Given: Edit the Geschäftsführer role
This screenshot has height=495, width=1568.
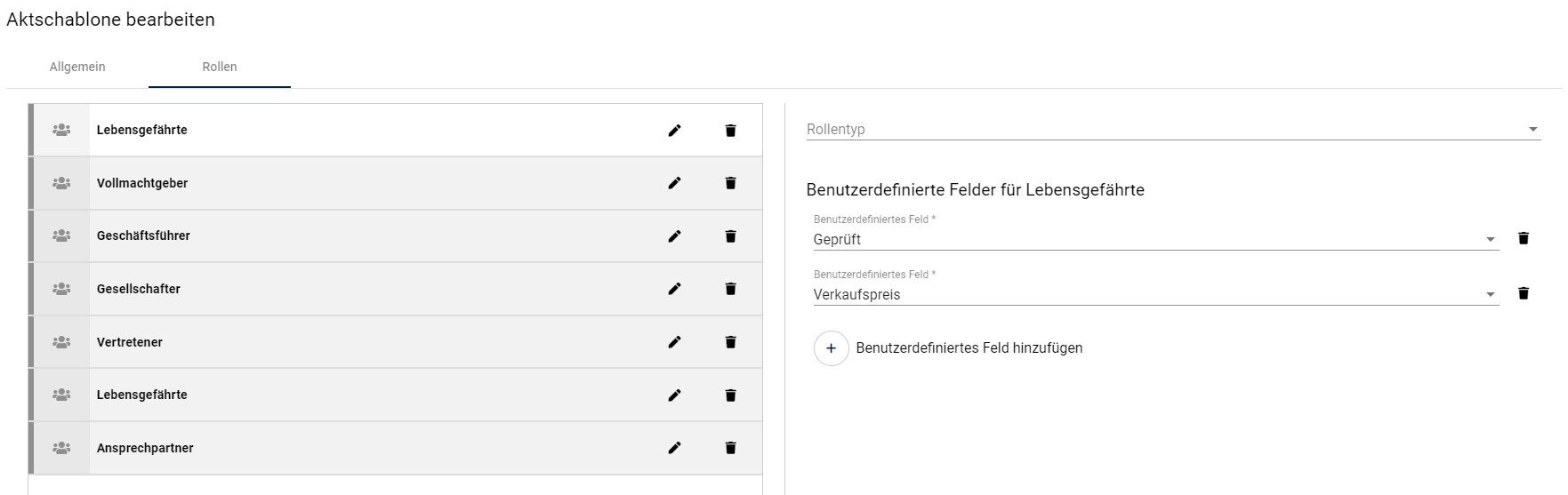Looking at the screenshot, I should [674, 236].
